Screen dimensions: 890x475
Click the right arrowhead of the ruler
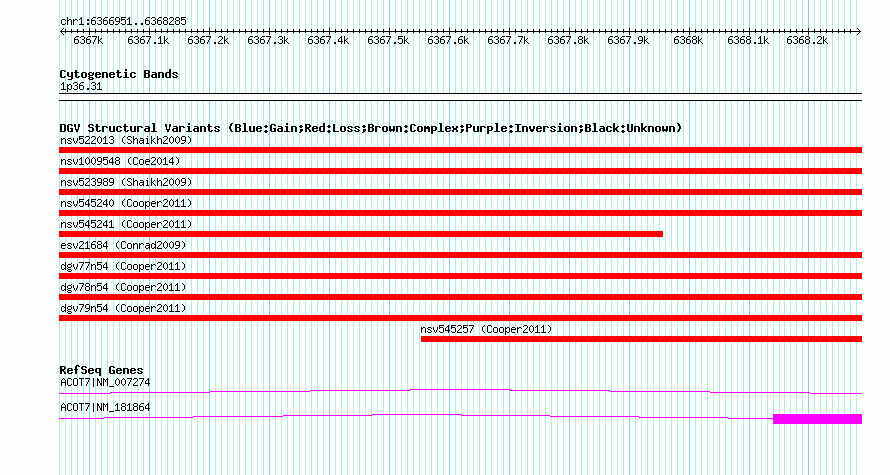point(859,31)
